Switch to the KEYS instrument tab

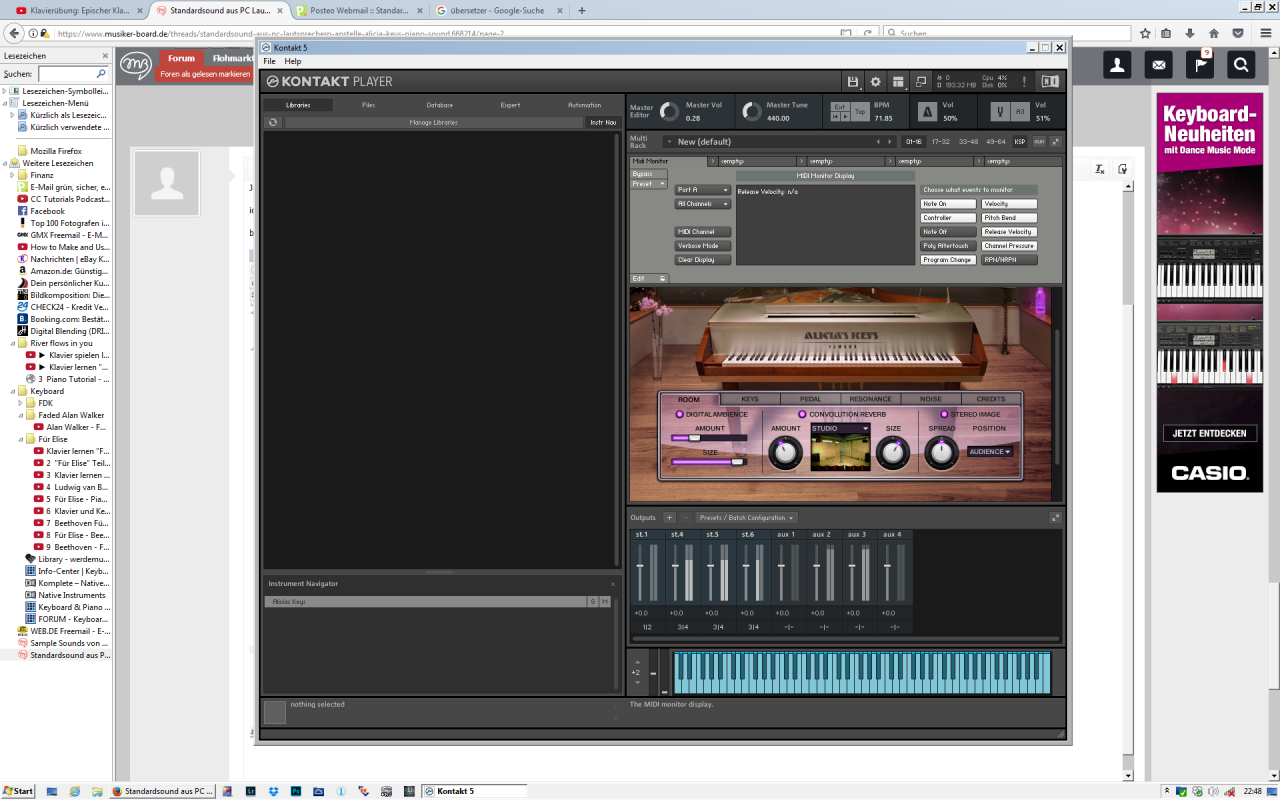[750, 399]
